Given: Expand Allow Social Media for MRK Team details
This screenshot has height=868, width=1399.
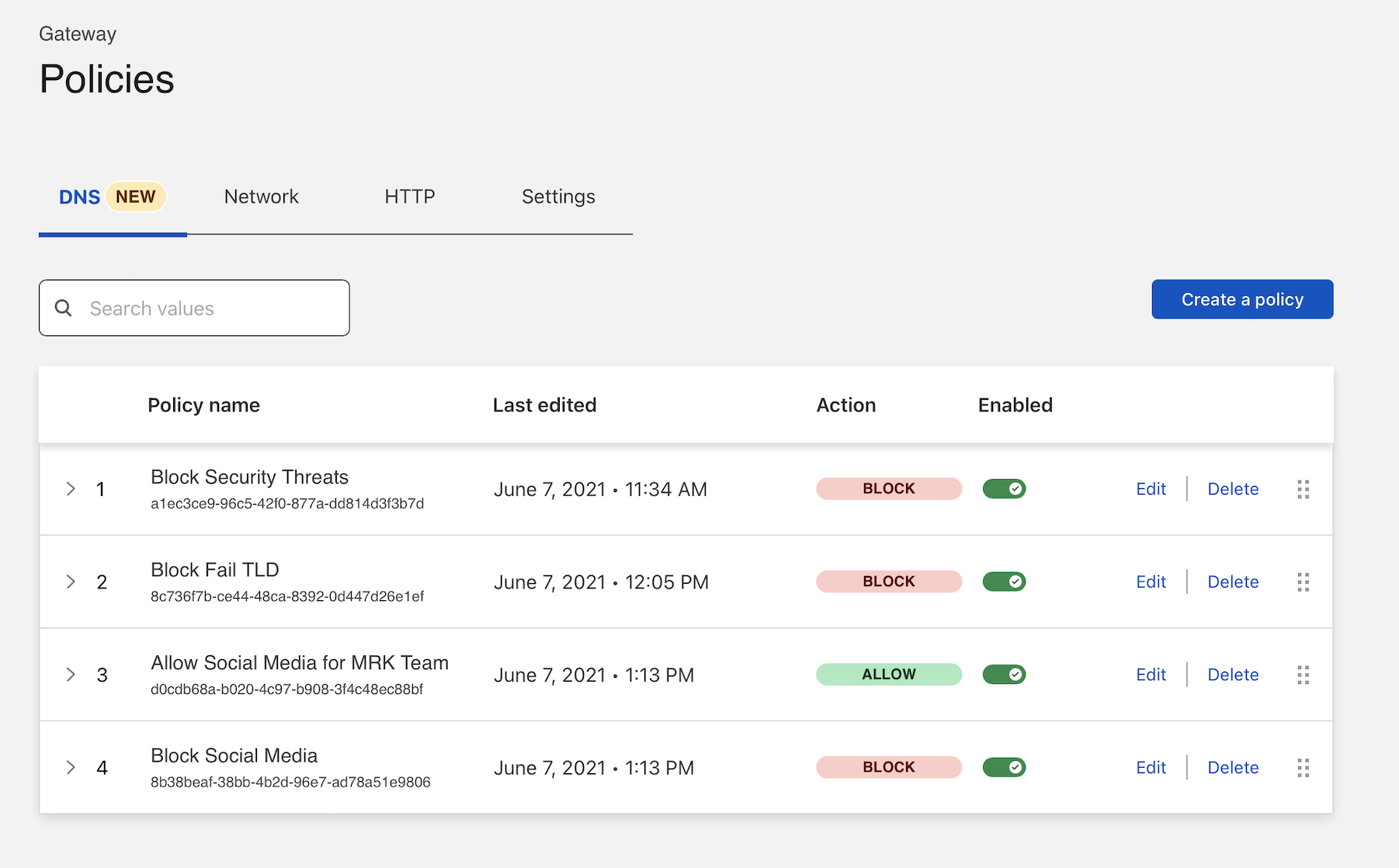Looking at the screenshot, I should (71, 675).
